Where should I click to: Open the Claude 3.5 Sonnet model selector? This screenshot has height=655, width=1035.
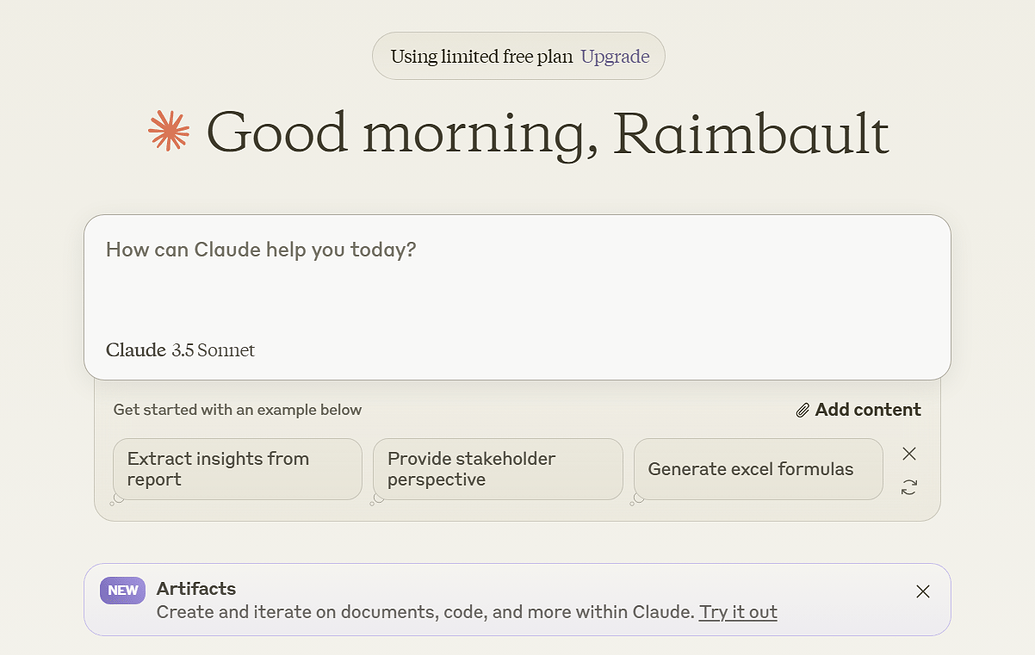point(180,350)
